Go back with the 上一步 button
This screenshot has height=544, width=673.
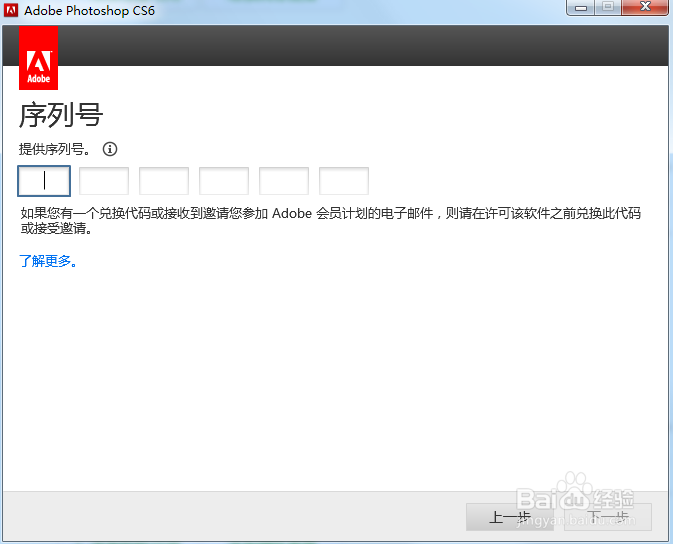pyautogui.click(x=510, y=517)
